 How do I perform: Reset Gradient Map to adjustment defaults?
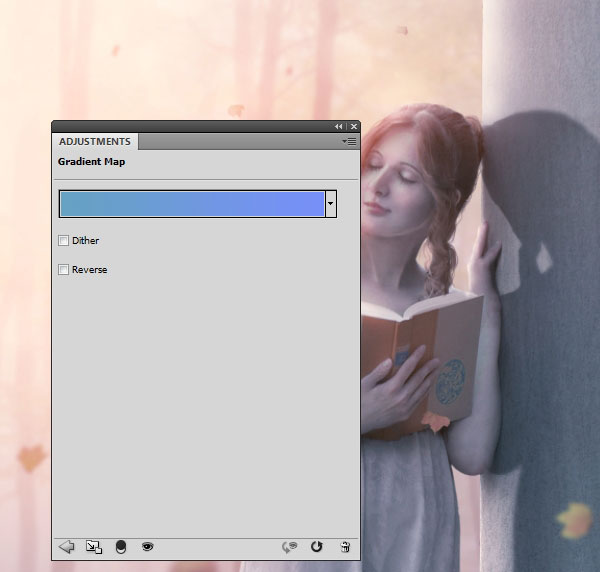pyautogui.click(x=316, y=547)
